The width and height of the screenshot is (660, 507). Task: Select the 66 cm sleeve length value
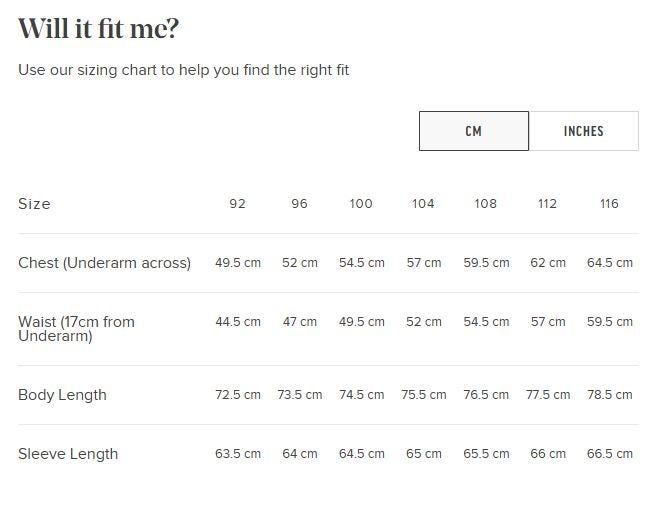[548, 454]
